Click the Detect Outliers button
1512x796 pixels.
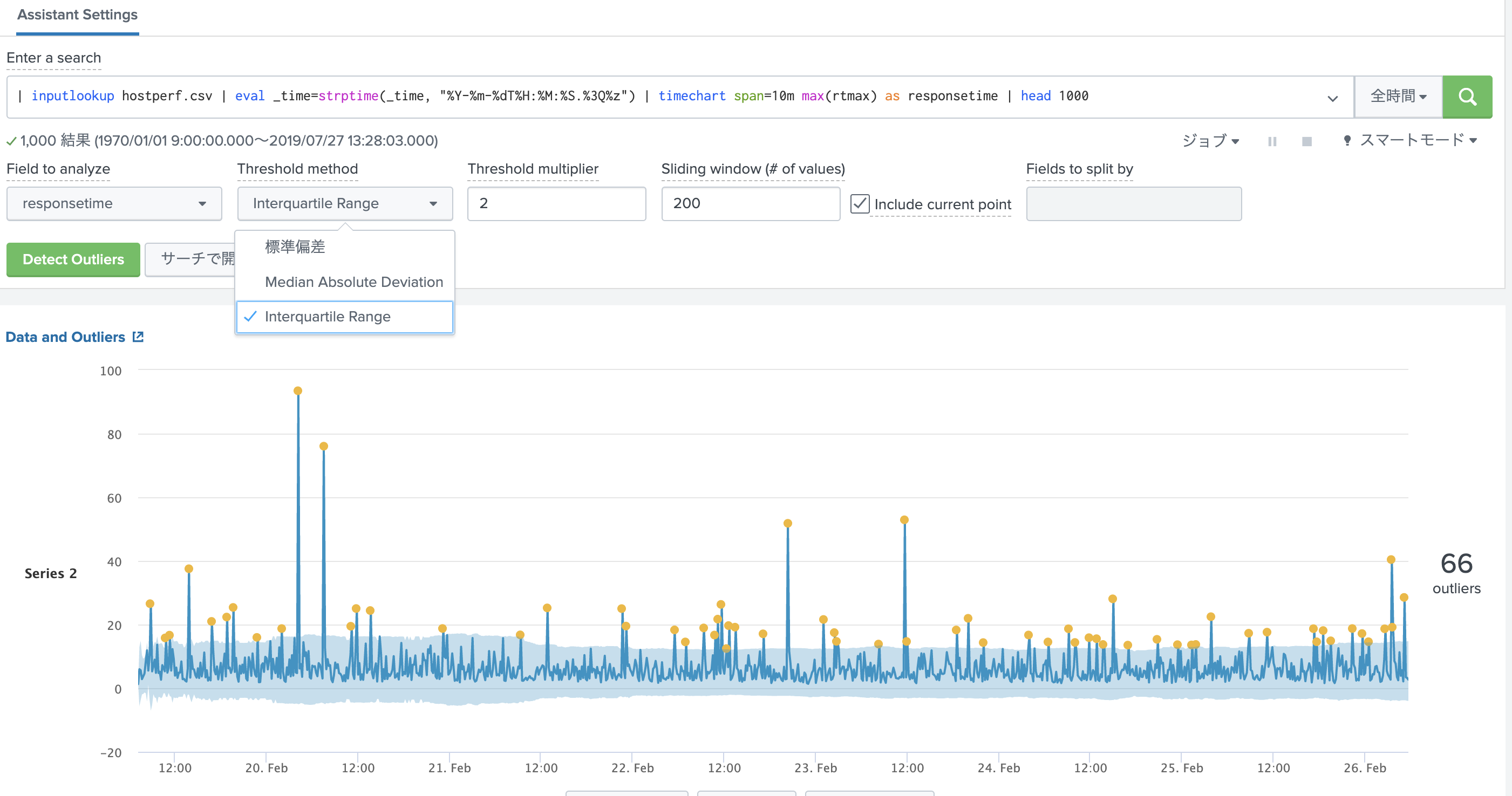(73, 259)
